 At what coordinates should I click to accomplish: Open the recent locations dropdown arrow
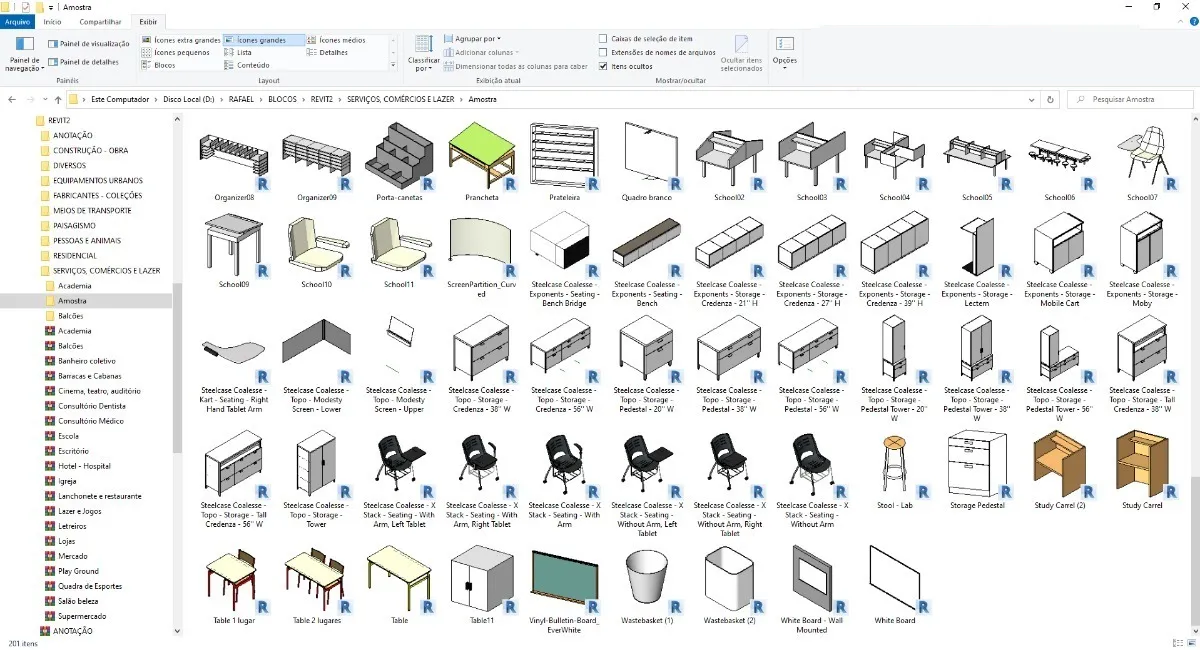(x=46, y=100)
